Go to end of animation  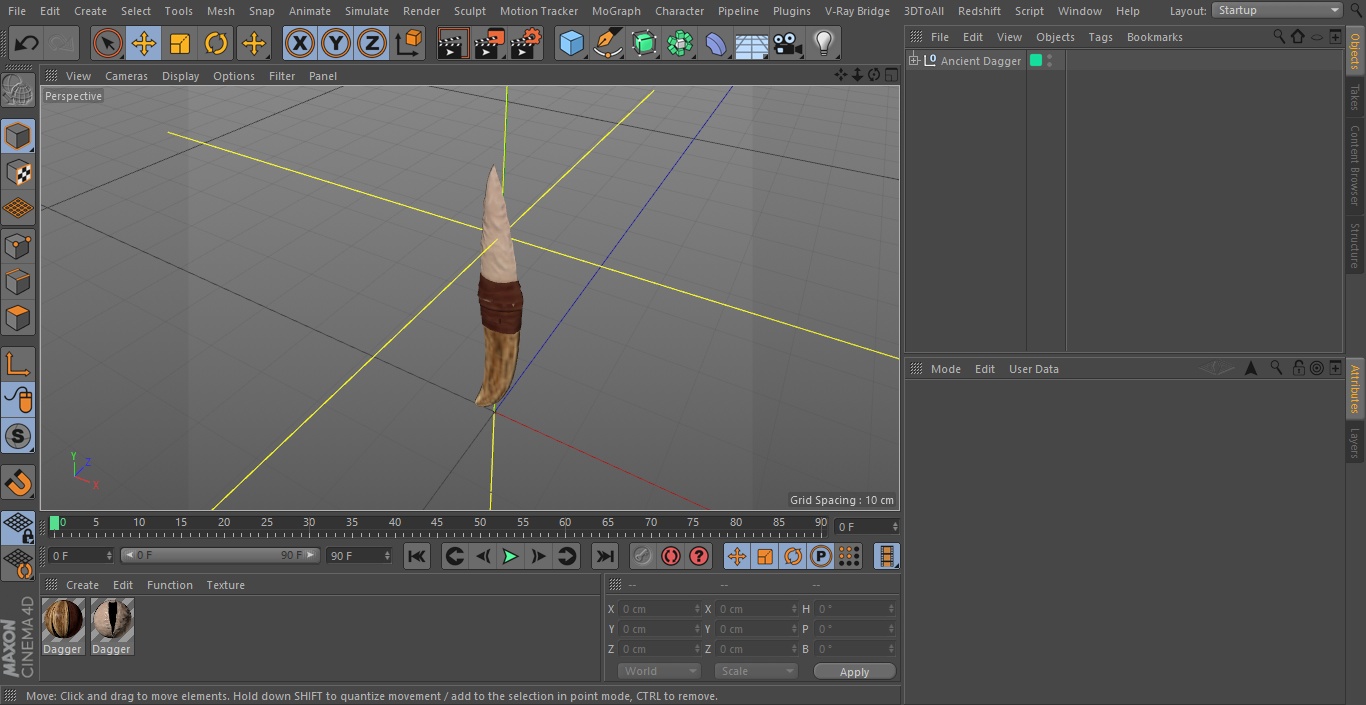(x=604, y=556)
